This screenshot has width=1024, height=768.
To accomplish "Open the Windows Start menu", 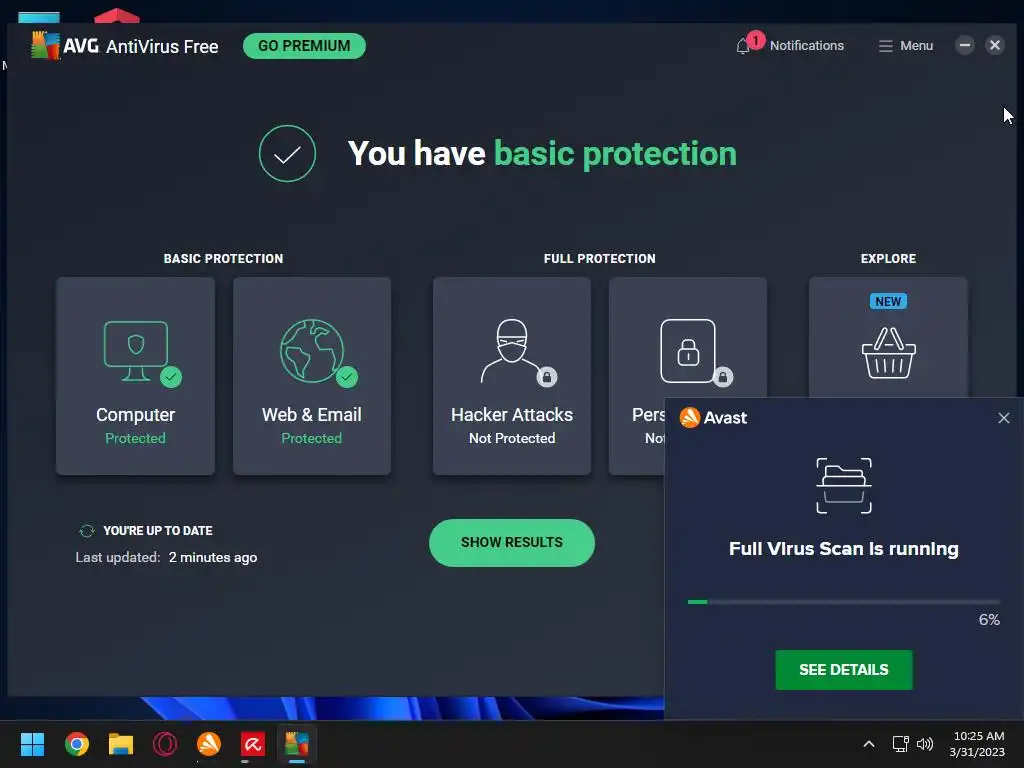I will [x=32, y=744].
